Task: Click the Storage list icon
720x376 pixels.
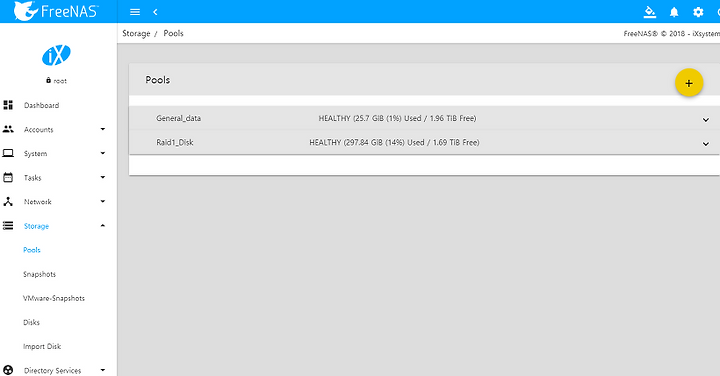Action: pos(8,225)
